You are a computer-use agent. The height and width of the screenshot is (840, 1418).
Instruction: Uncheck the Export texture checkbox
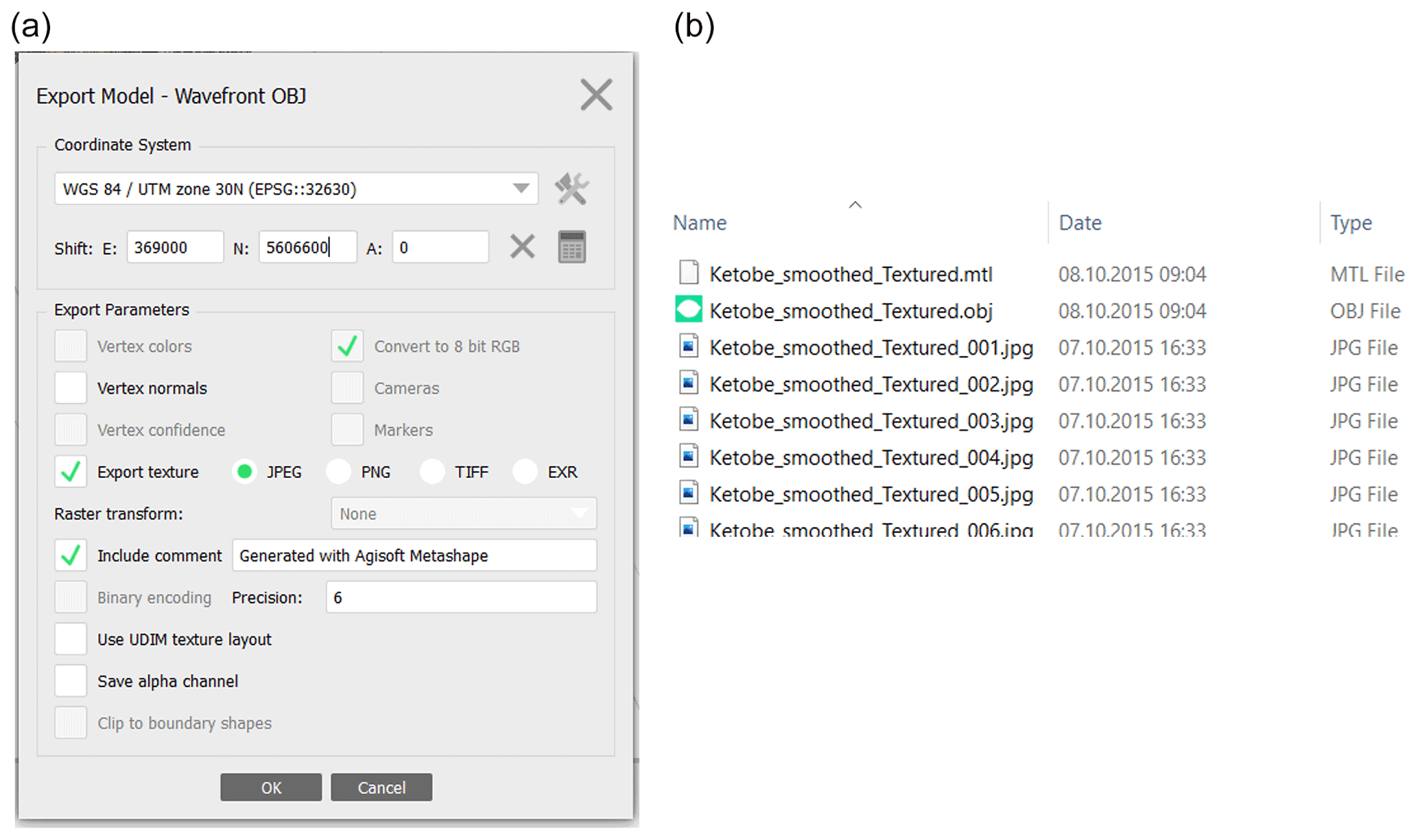point(71,472)
